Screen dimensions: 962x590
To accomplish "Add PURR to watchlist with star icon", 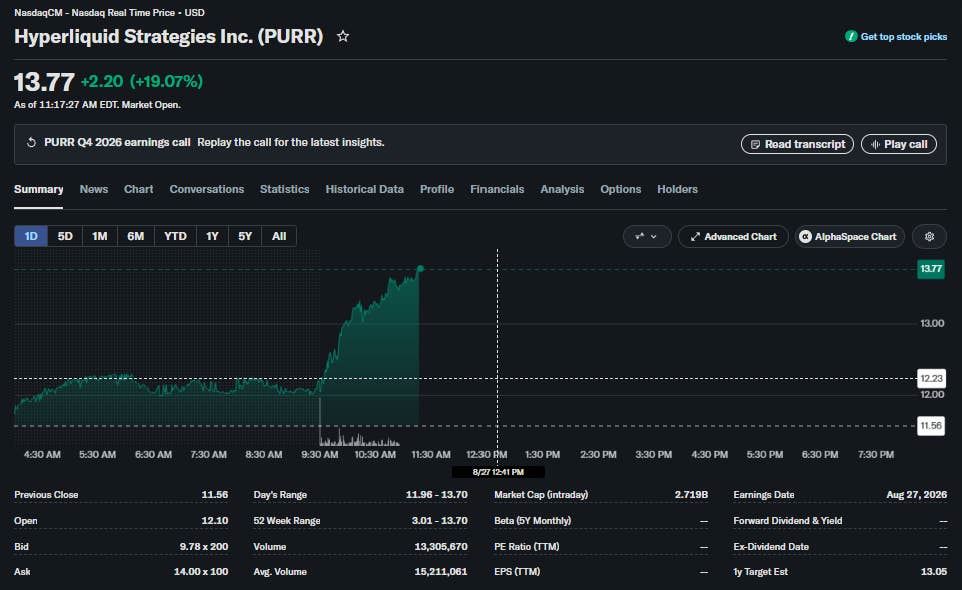I will coord(343,37).
